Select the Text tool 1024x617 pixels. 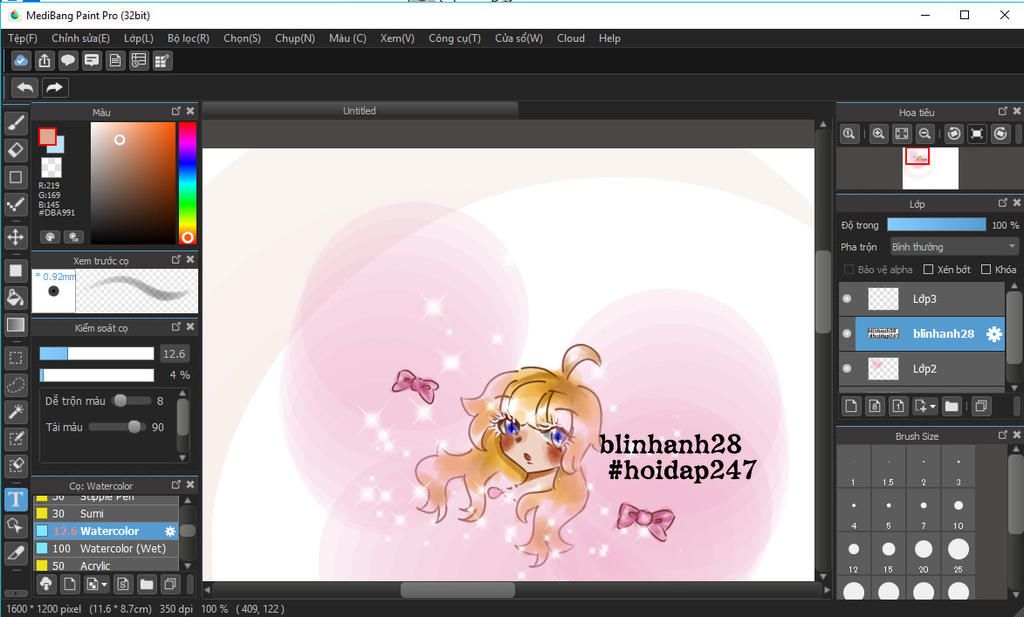click(x=16, y=499)
